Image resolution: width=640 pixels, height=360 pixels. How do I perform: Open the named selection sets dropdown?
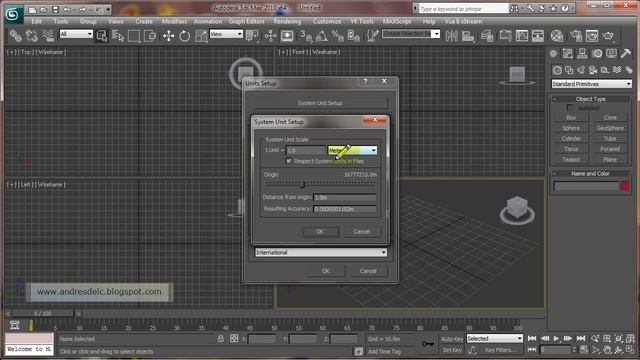click(x=411, y=34)
